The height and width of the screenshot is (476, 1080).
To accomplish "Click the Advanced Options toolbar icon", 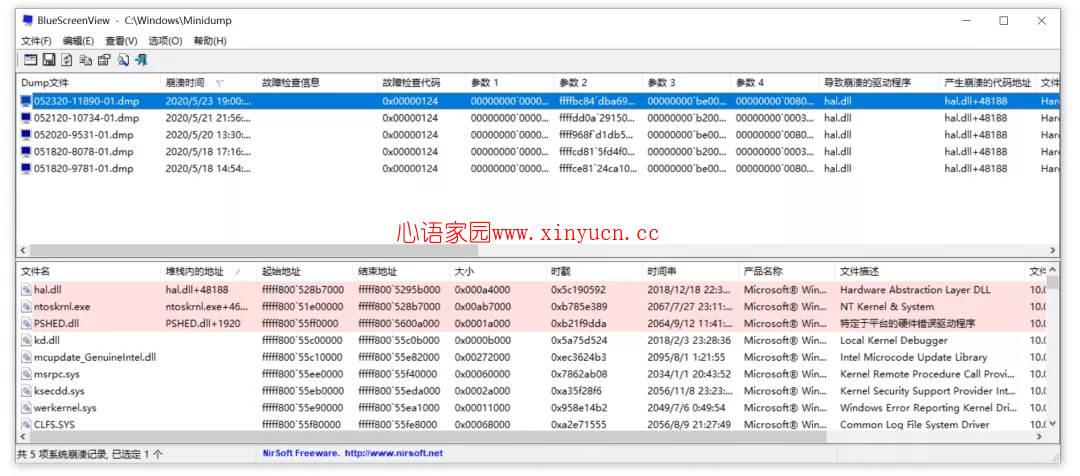I will click(x=30, y=60).
